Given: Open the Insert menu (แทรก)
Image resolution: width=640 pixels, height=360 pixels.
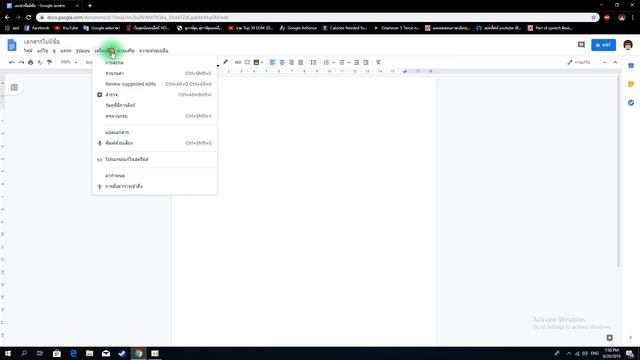Looking at the screenshot, I should coord(66,51).
